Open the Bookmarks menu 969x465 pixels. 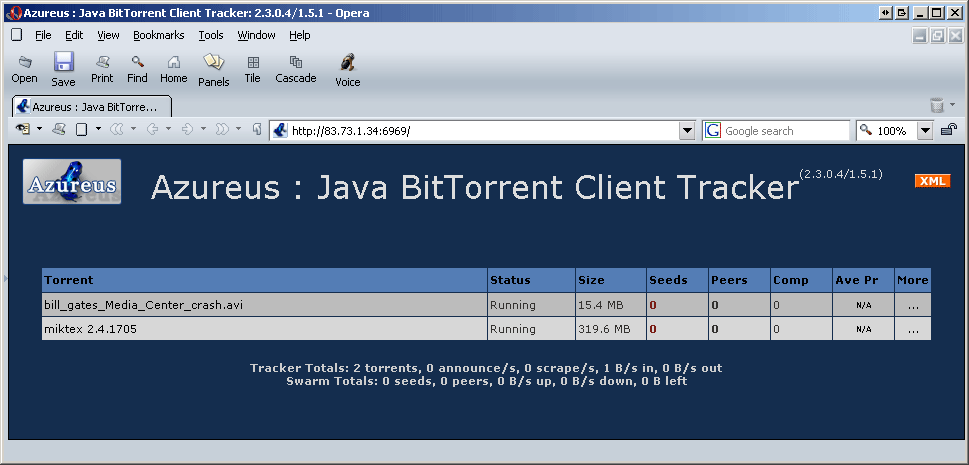(159, 35)
